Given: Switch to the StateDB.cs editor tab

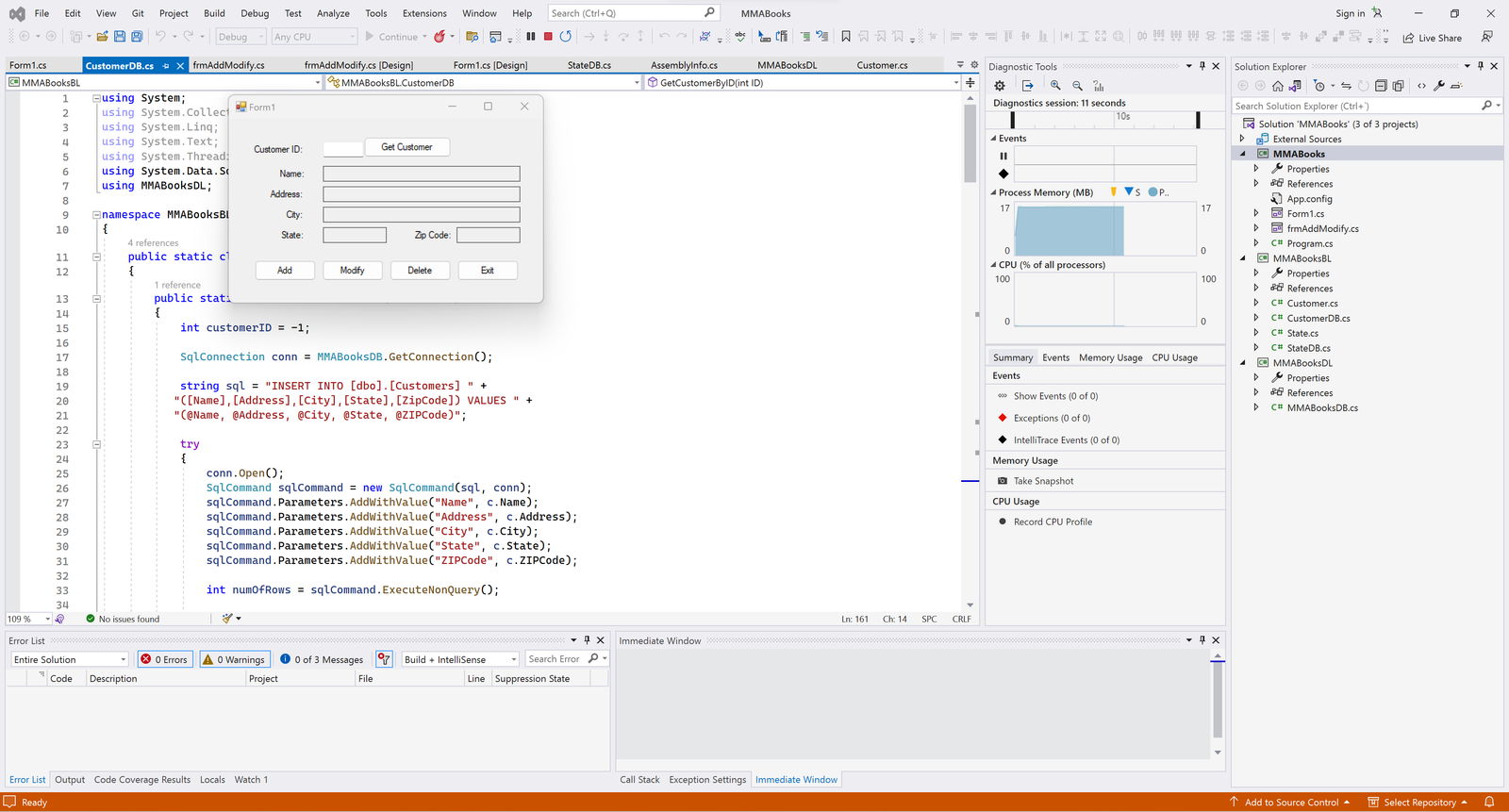Looking at the screenshot, I should click(x=589, y=65).
